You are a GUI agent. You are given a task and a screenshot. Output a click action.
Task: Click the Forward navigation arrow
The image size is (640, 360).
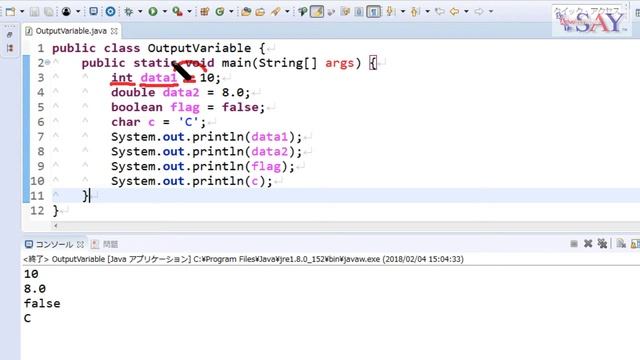coord(479,11)
